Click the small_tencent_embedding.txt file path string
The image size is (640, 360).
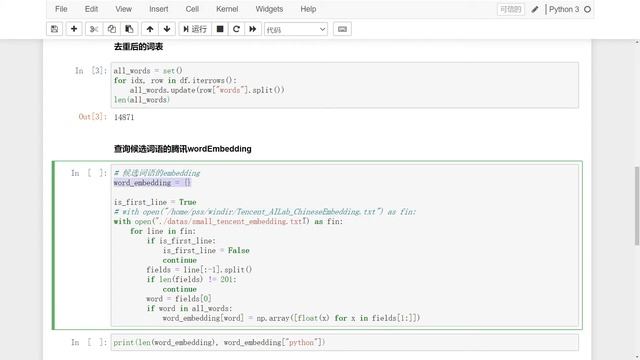[231, 221]
